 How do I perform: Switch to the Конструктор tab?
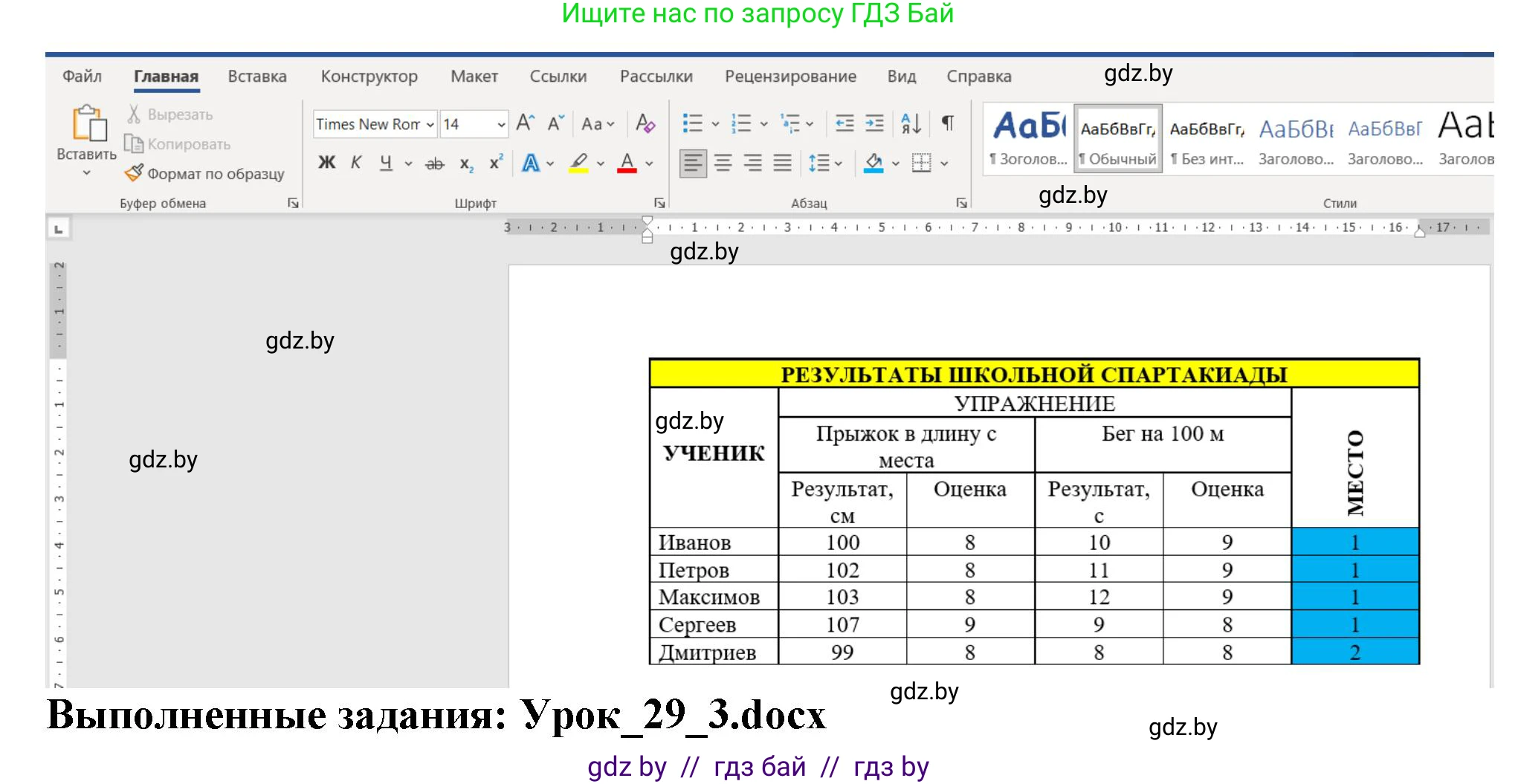pos(369,76)
